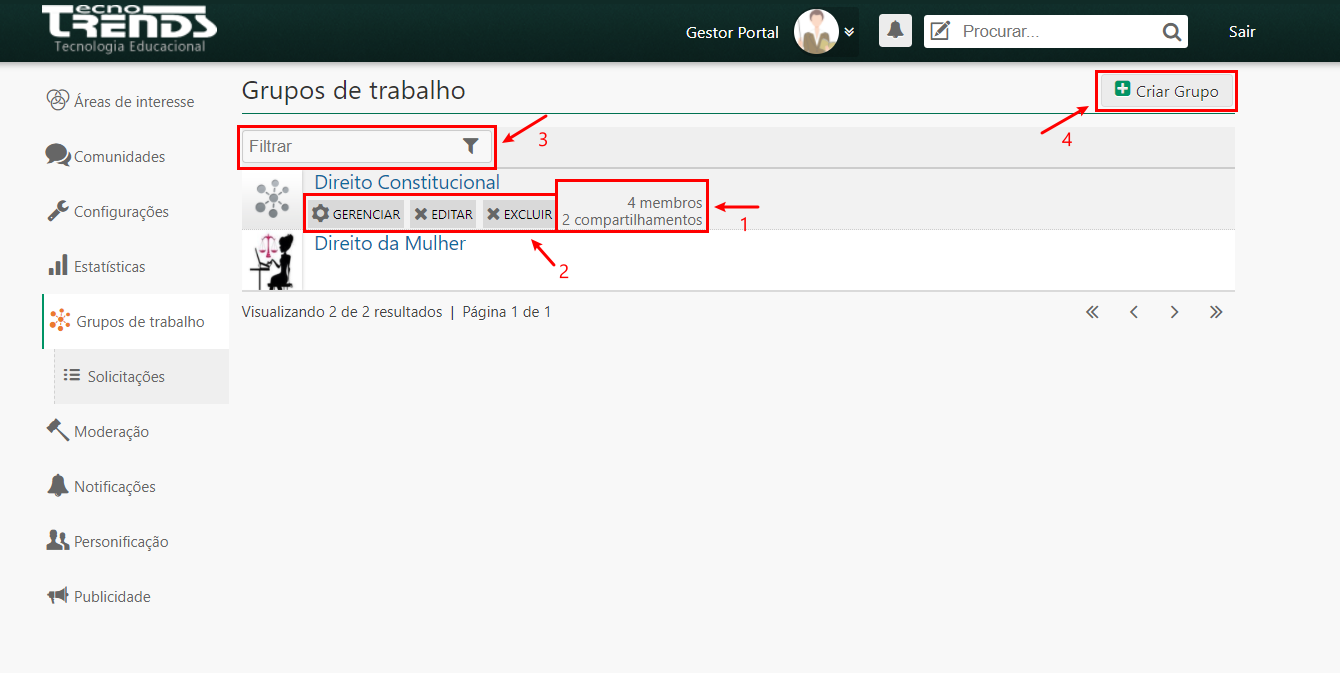The width and height of the screenshot is (1340, 673).
Task: Click the filter funnel icon
Action: (471, 146)
